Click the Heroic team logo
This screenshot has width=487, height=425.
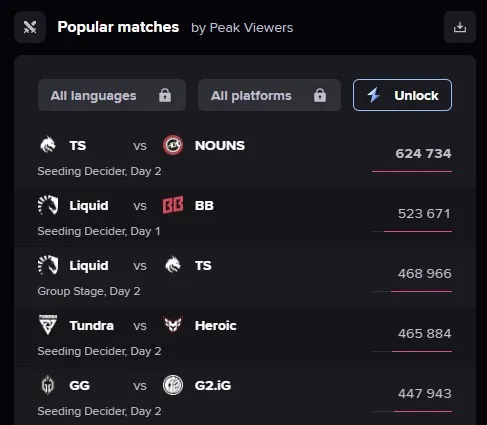173,325
